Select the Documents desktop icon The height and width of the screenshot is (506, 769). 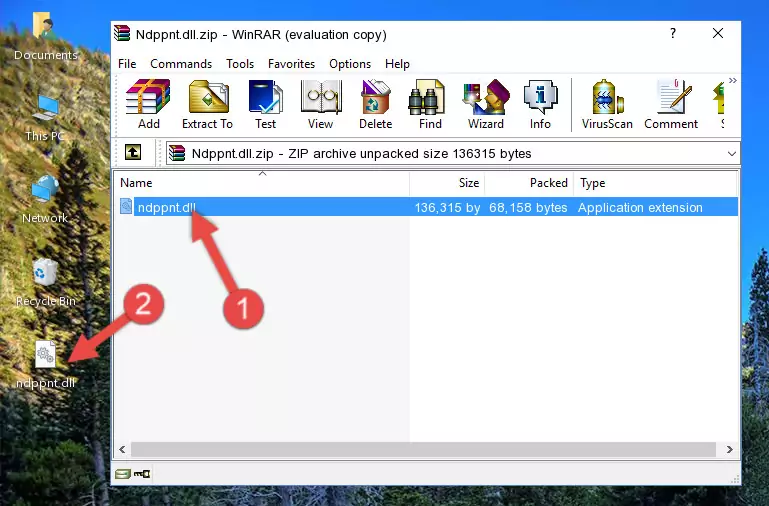pyautogui.click(x=45, y=37)
